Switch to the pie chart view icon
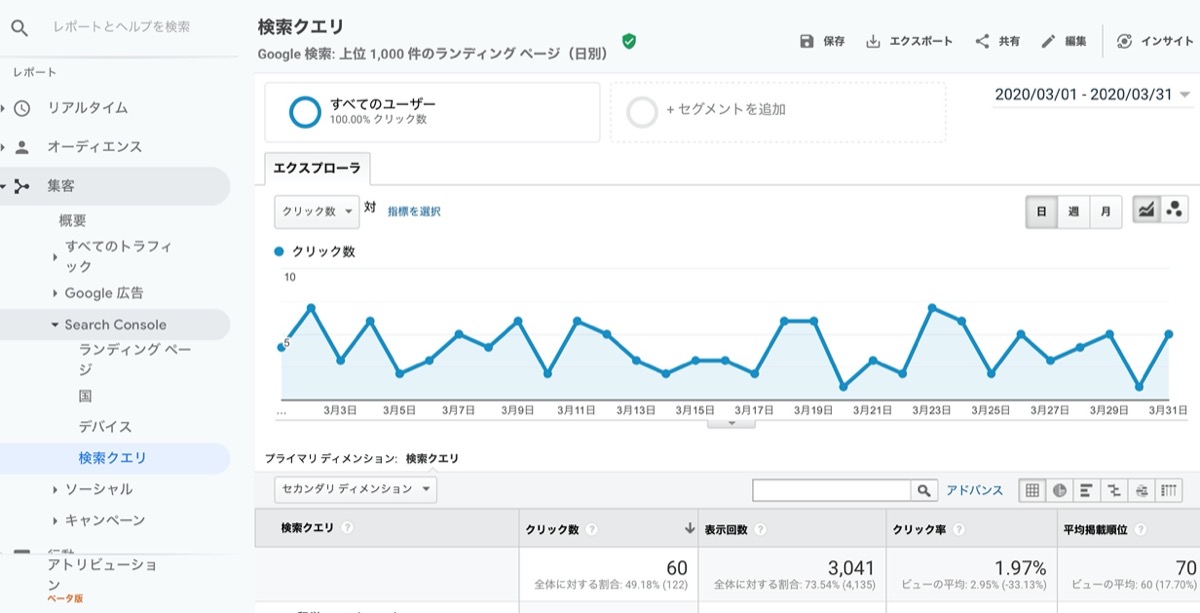1200x613 pixels. click(1059, 490)
